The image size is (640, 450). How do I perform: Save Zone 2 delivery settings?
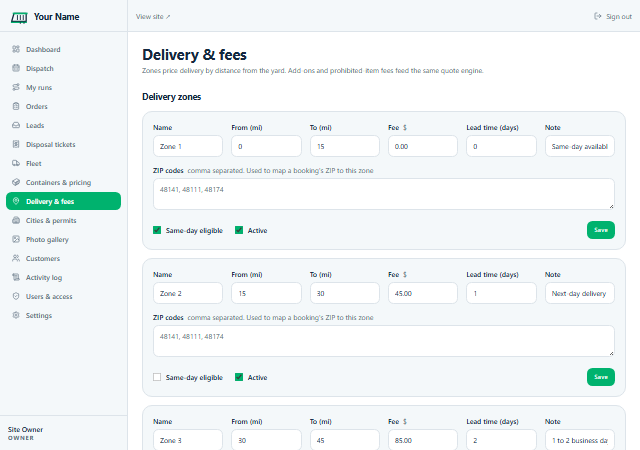tap(601, 377)
